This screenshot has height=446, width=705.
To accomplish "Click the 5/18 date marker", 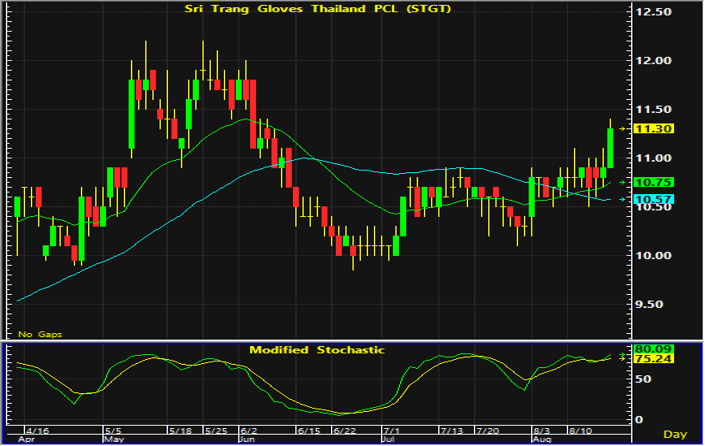I will point(180,431).
